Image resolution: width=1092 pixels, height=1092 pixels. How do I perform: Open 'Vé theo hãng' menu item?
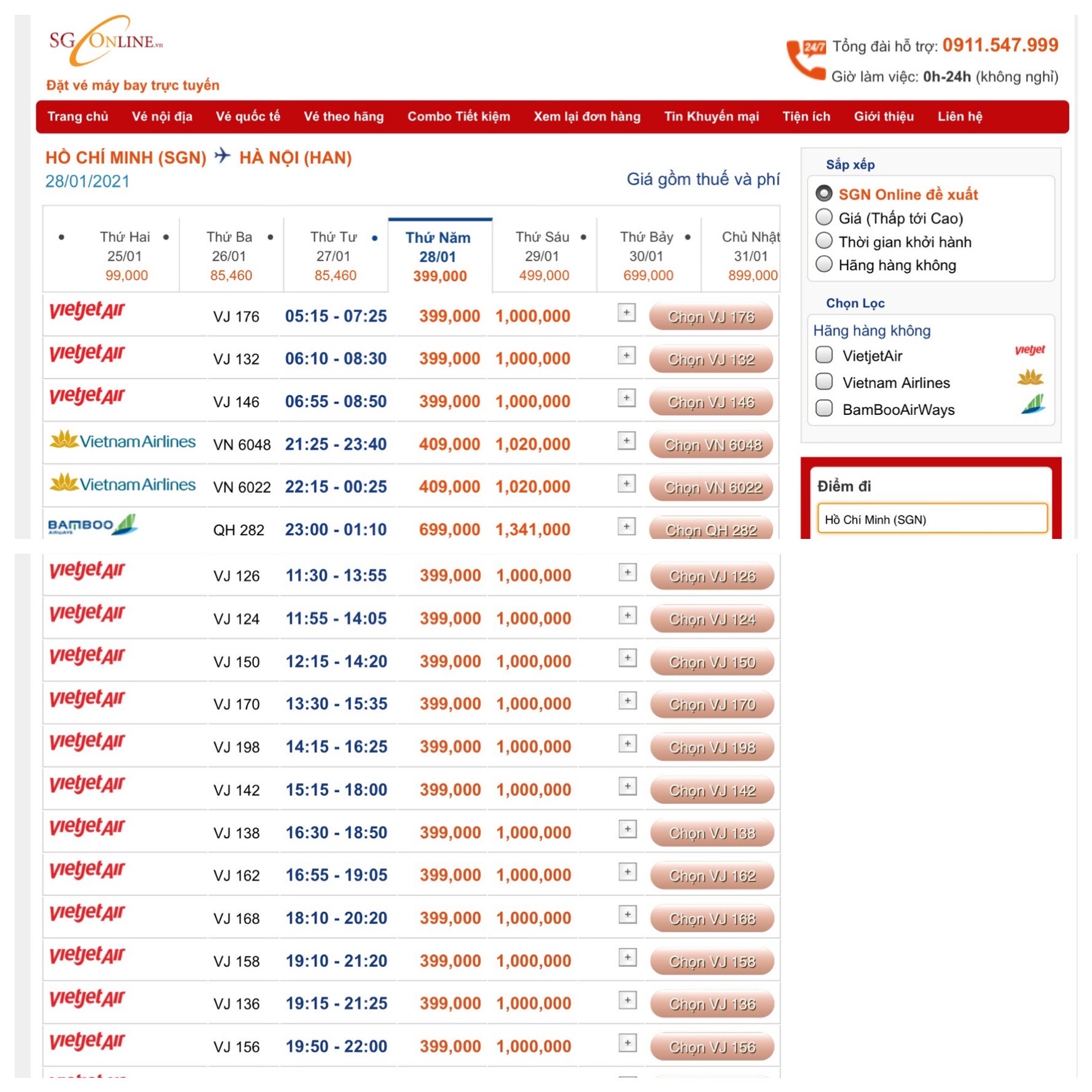[x=344, y=116]
